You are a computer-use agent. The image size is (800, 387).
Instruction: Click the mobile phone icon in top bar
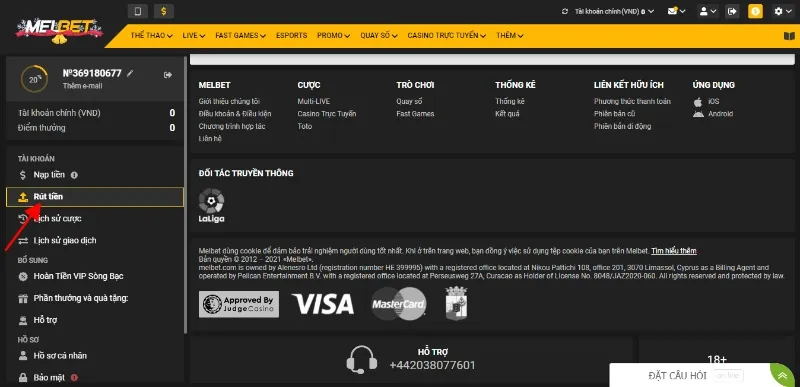[138, 11]
